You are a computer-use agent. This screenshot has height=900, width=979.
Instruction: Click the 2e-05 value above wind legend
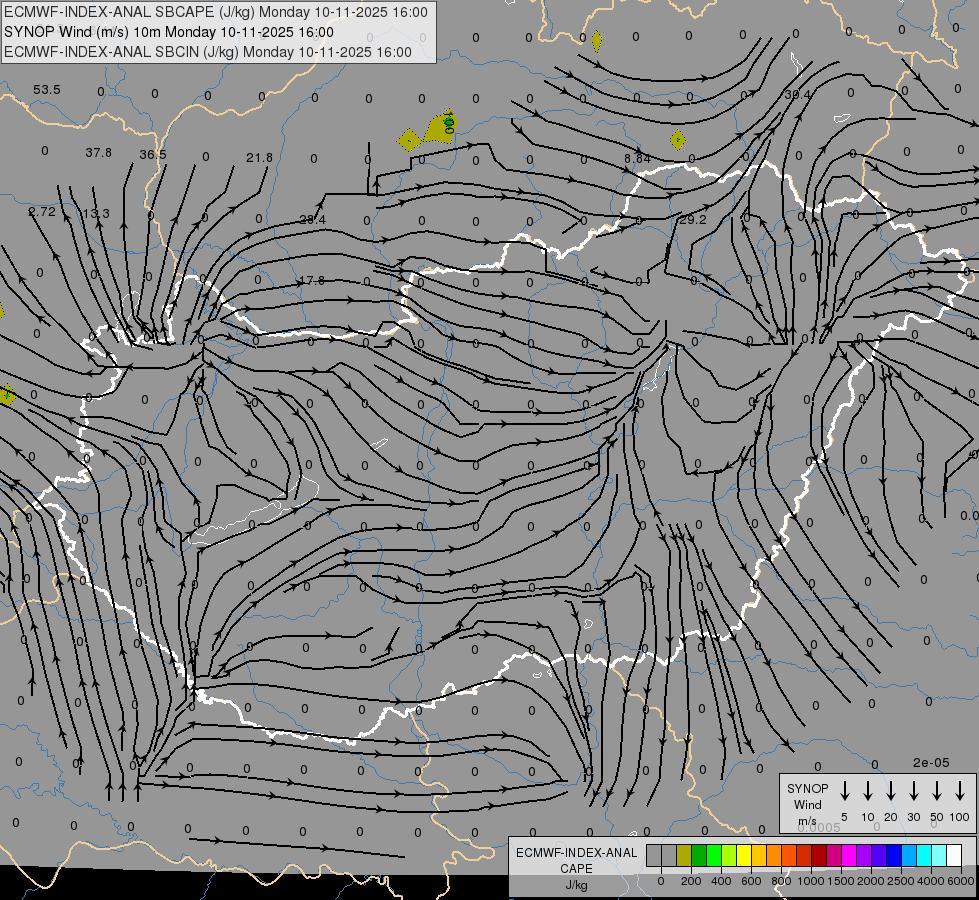[931, 763]
